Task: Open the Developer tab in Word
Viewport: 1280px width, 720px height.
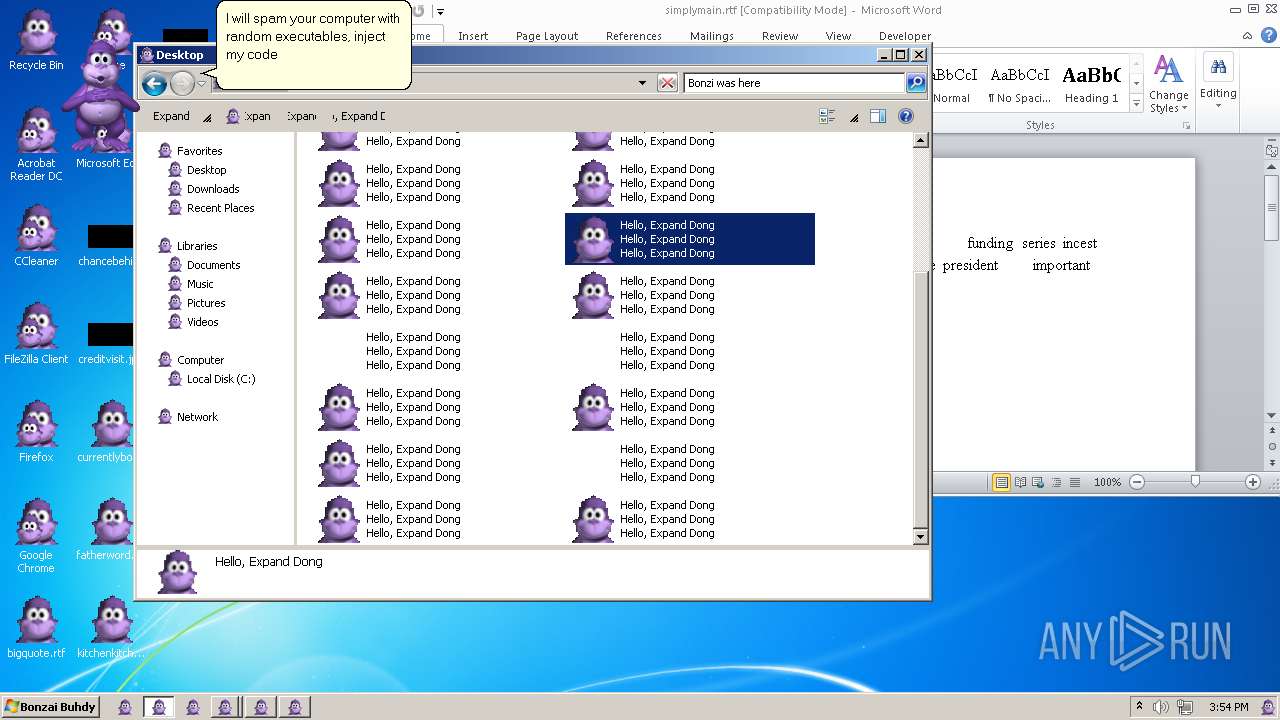Action: click(904, 36)
